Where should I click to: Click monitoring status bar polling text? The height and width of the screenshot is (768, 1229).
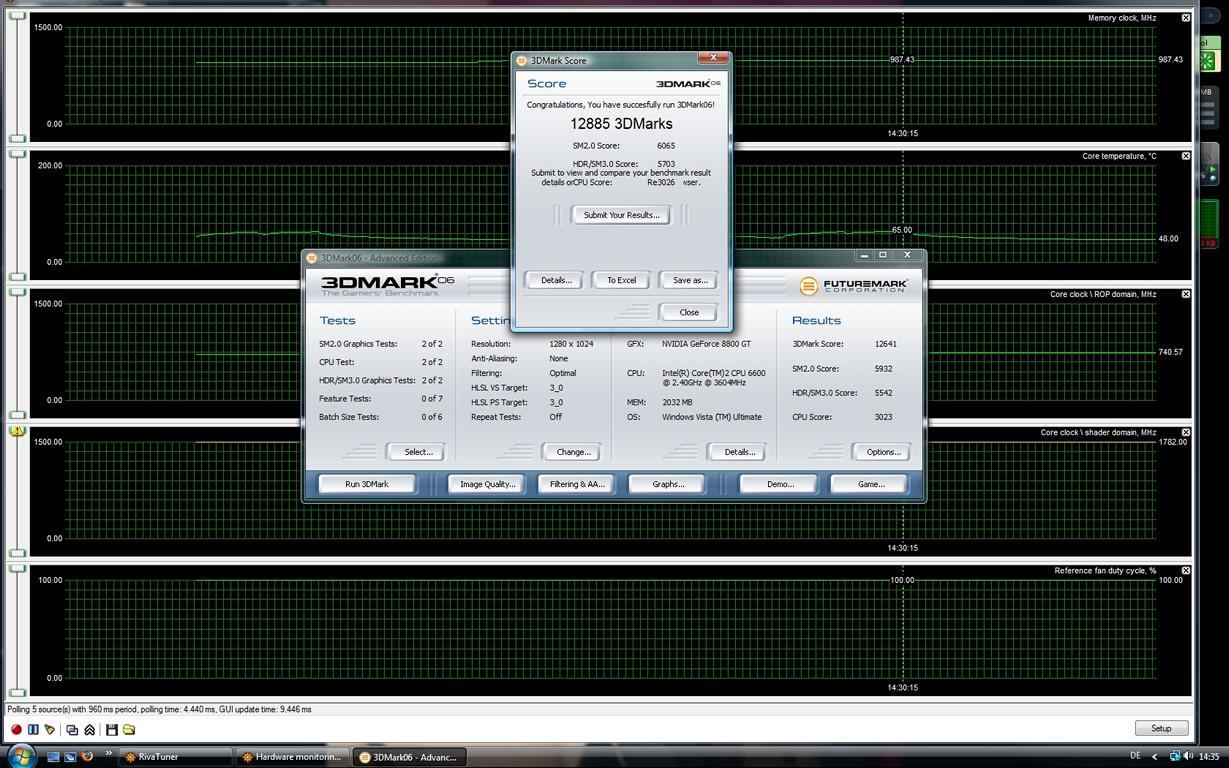click(160, 709)
